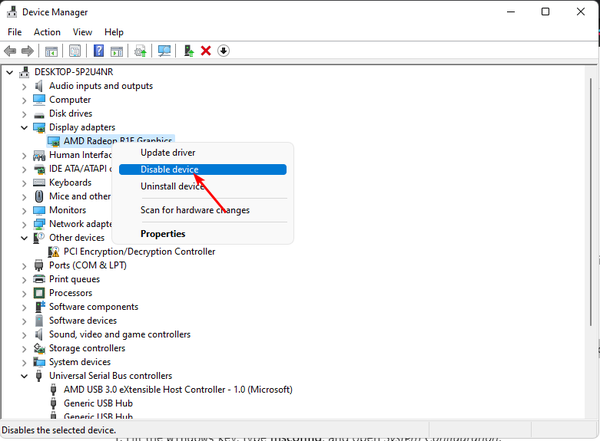This screenshot has width=600, height=441.
Task: Choose Scan for hardware changes option
Action: pos(203,210)
